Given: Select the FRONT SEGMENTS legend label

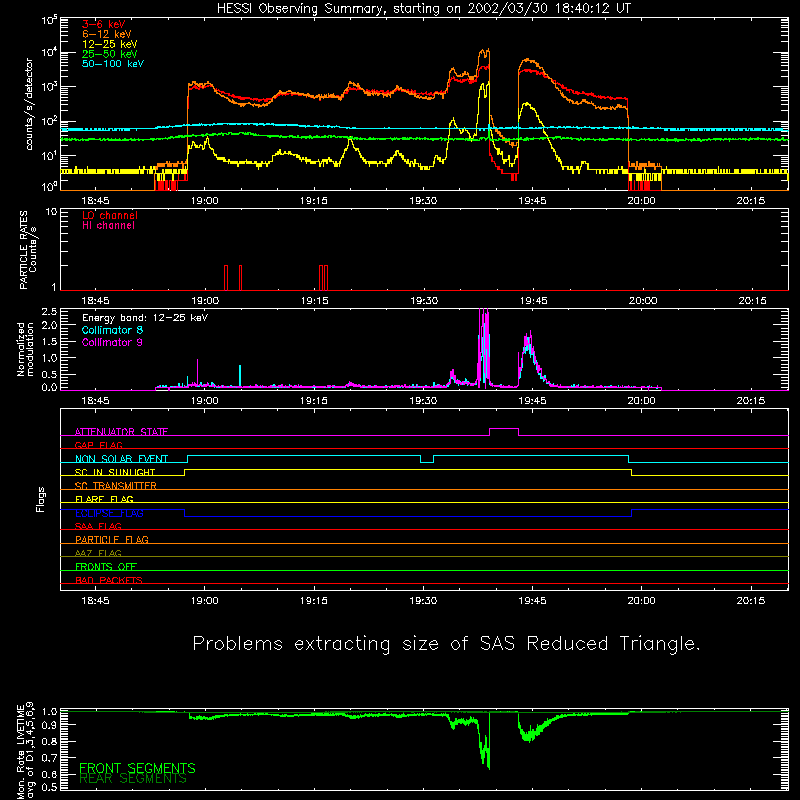Looking at the screenshot, I should [137, 768].
